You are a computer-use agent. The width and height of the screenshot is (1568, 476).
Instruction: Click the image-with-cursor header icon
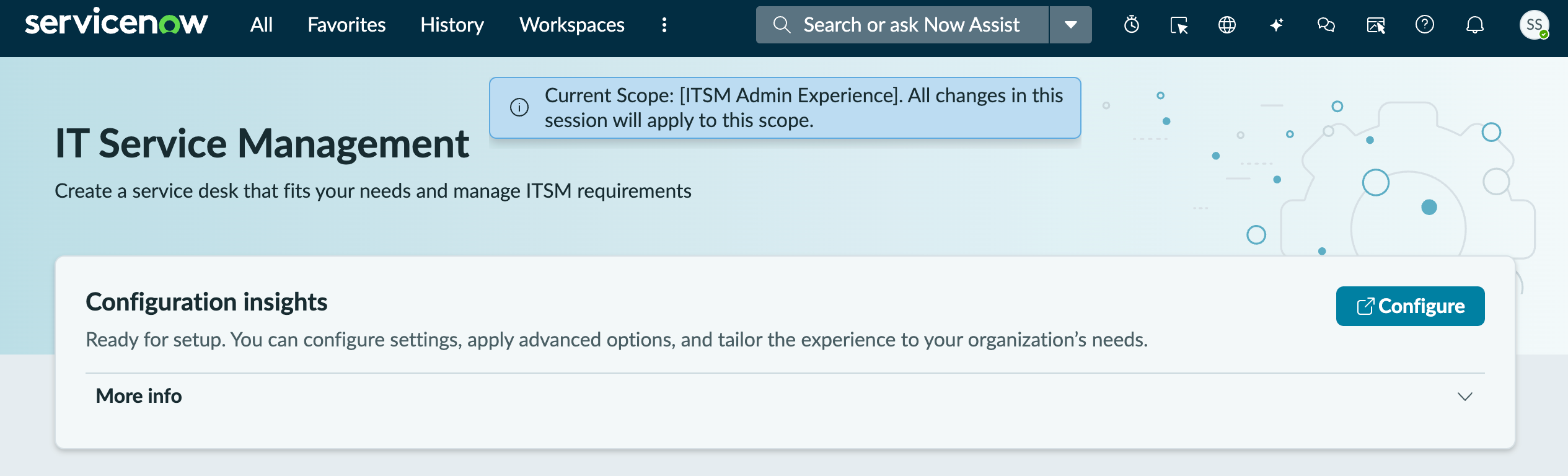click(1376, 25)
